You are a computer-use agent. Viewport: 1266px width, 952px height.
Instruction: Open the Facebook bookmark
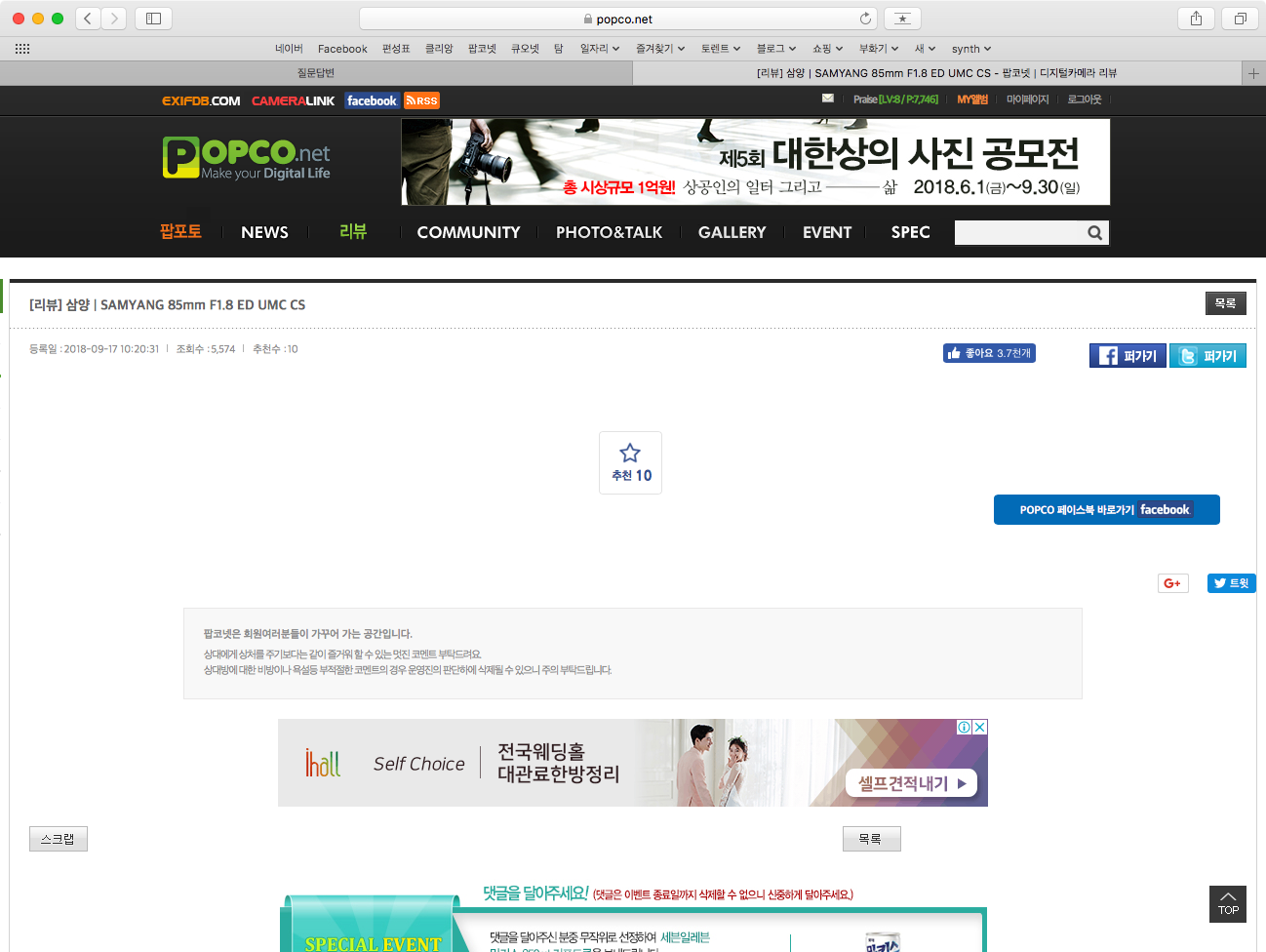point(342,49)
